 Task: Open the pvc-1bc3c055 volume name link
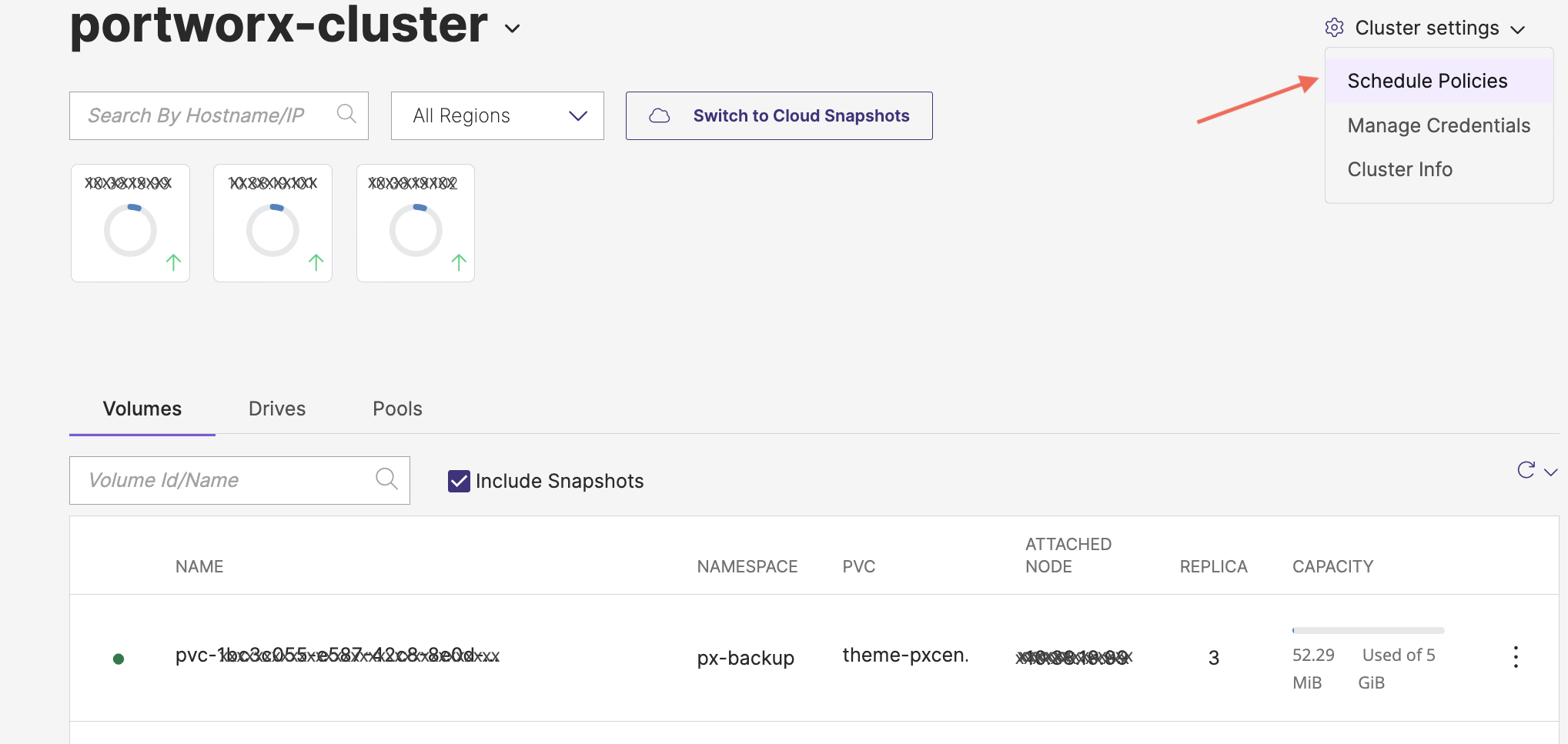(x=337, y=656)
